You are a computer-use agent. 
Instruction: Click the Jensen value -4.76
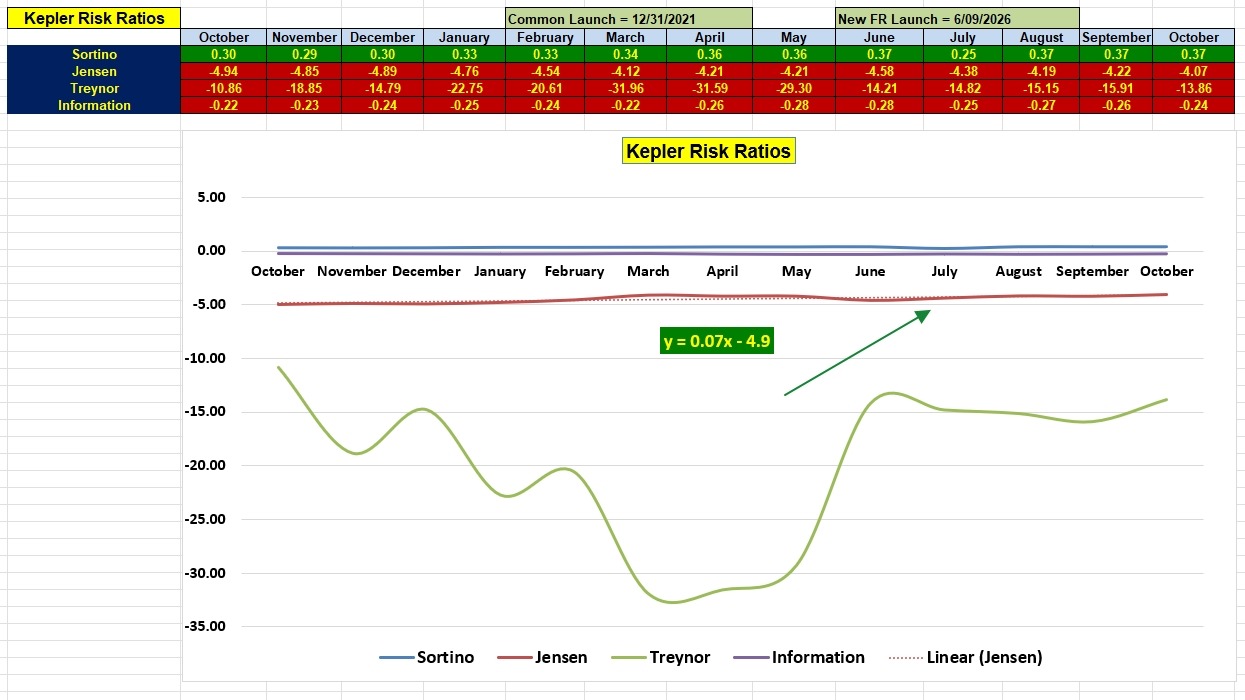[x=464, y=71]
